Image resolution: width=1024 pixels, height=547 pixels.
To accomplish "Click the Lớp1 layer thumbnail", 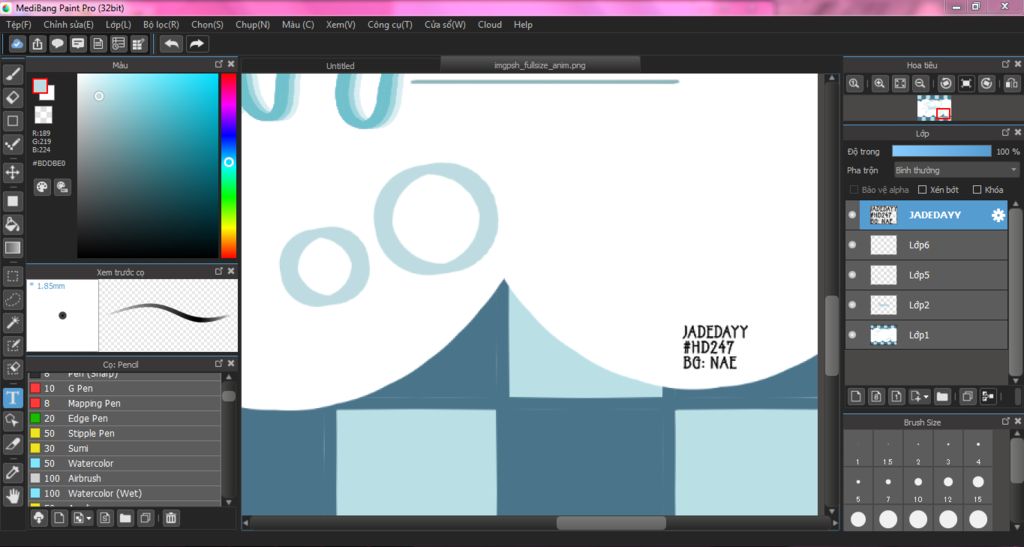I will (x=884, y=335).
